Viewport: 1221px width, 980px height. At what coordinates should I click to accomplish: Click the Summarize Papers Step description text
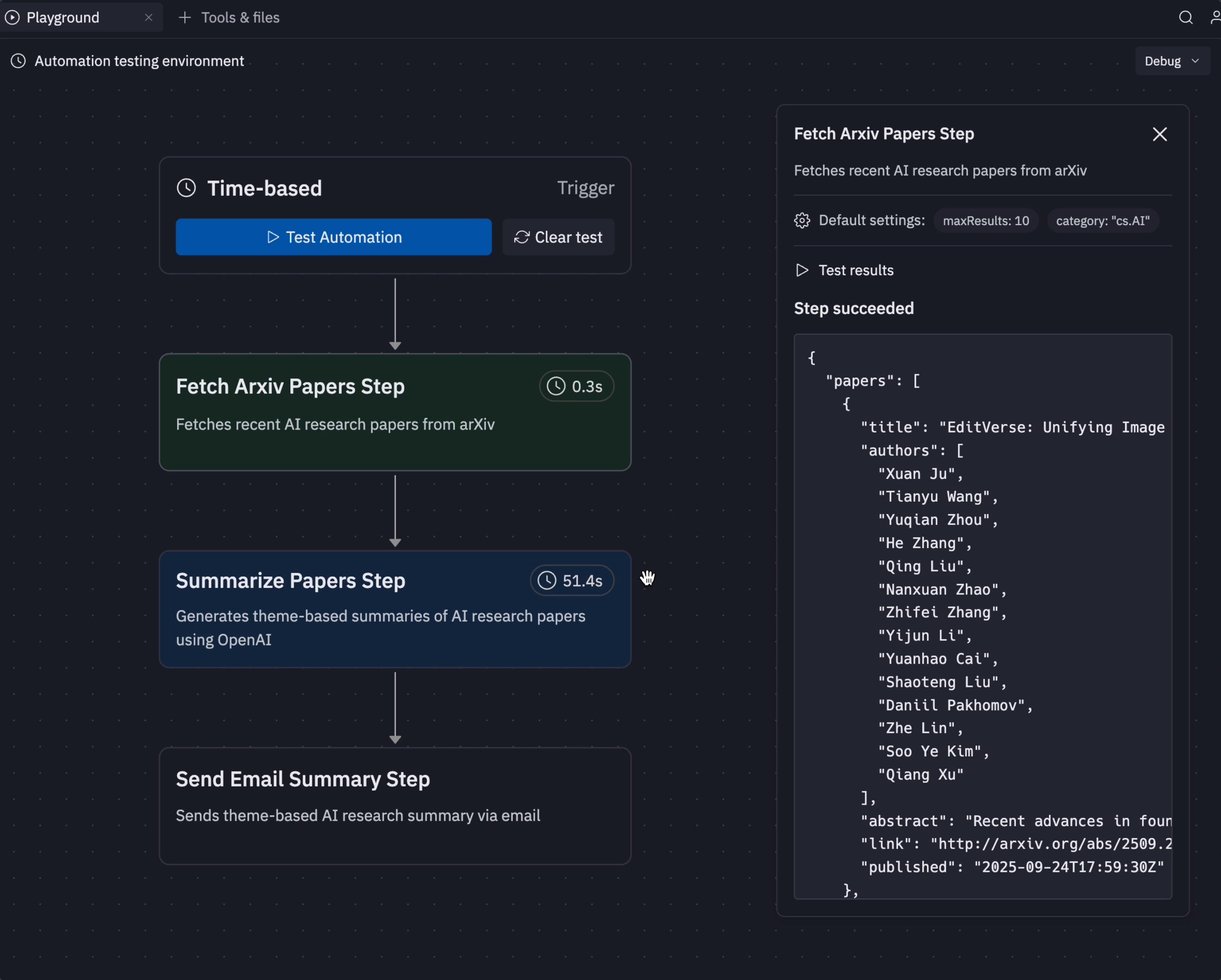[x=380, y=628]
